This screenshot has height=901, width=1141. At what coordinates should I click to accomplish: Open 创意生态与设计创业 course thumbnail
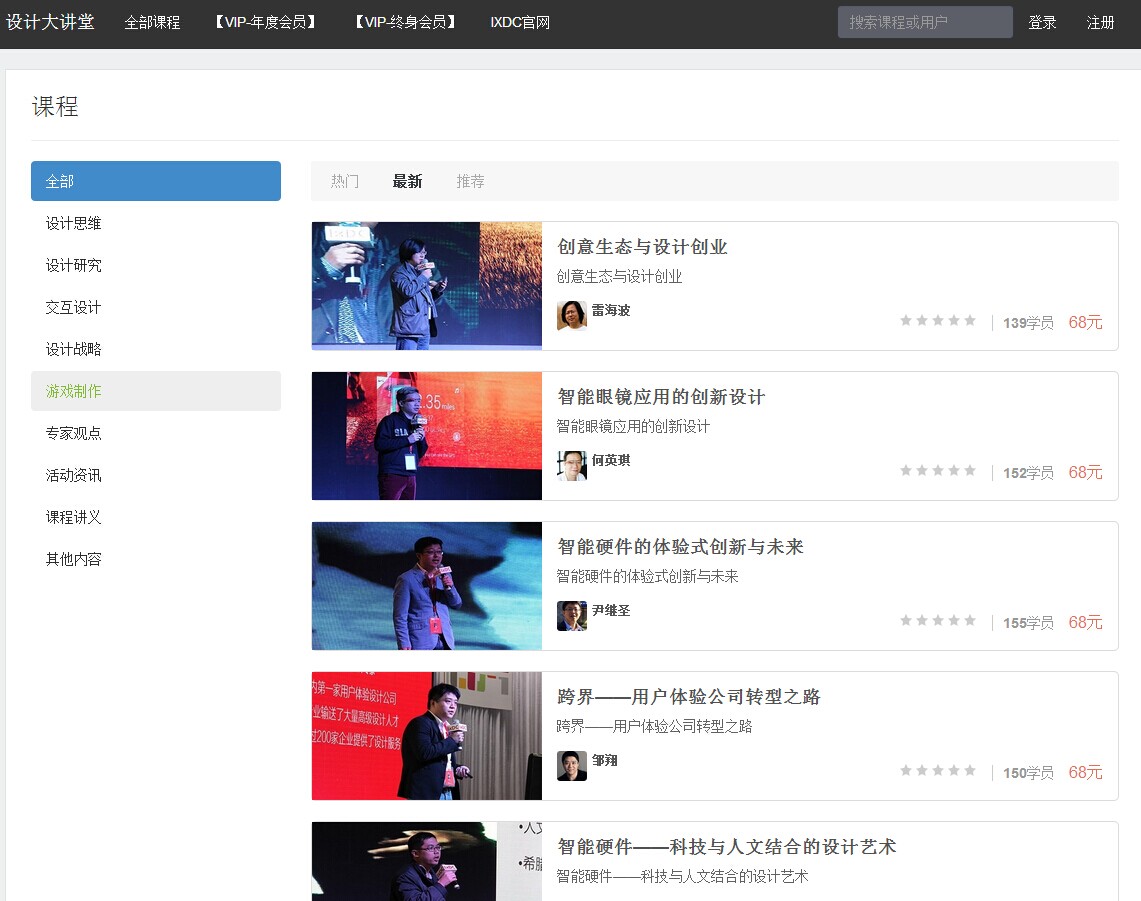pos(426,286)
